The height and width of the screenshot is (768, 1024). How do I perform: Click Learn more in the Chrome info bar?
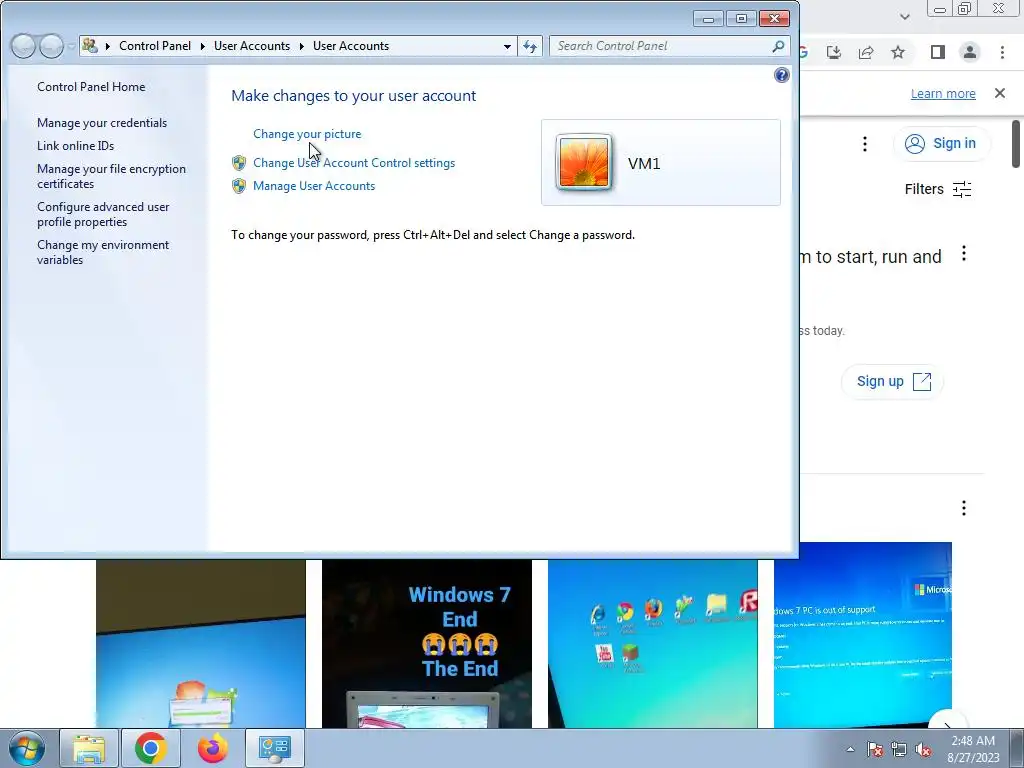943,93
